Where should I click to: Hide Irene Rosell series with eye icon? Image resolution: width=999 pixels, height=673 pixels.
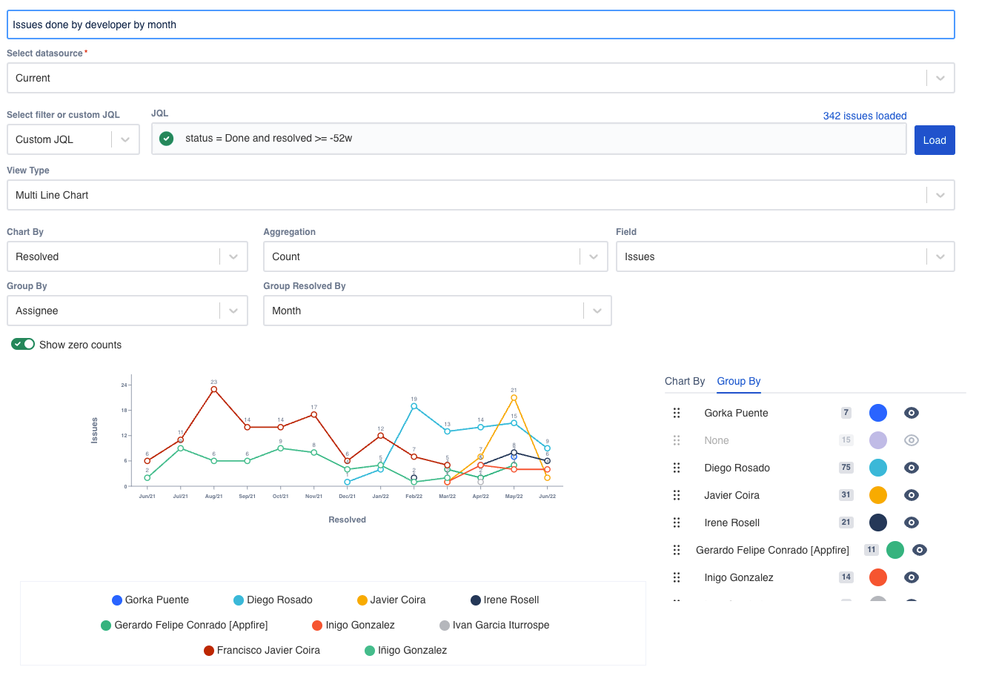(911, 523)
